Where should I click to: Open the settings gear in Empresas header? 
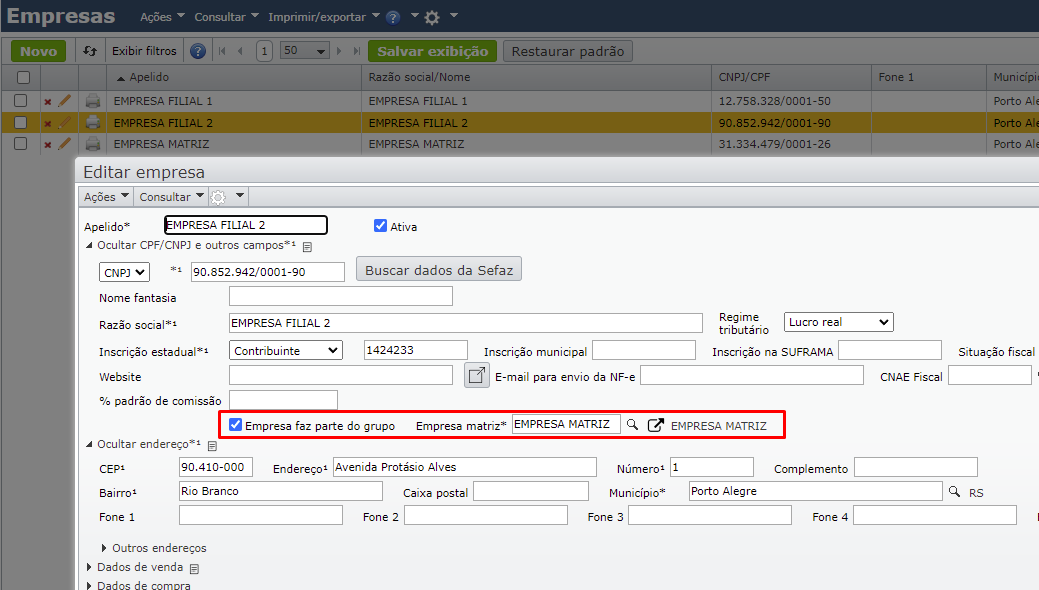pos(432,17)
